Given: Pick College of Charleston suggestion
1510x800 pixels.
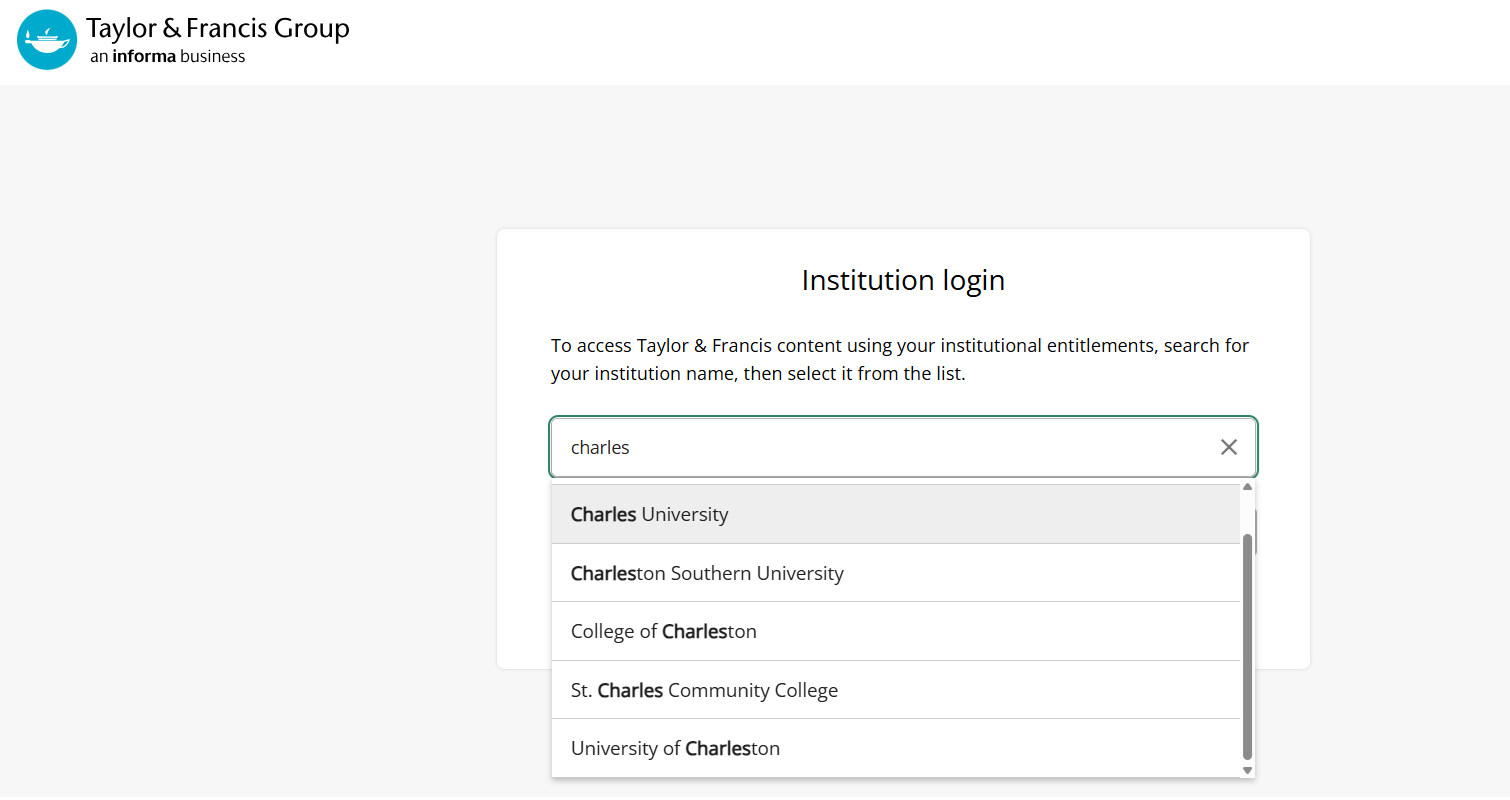Looking at the screenshot, I should (x=896, y=631).
